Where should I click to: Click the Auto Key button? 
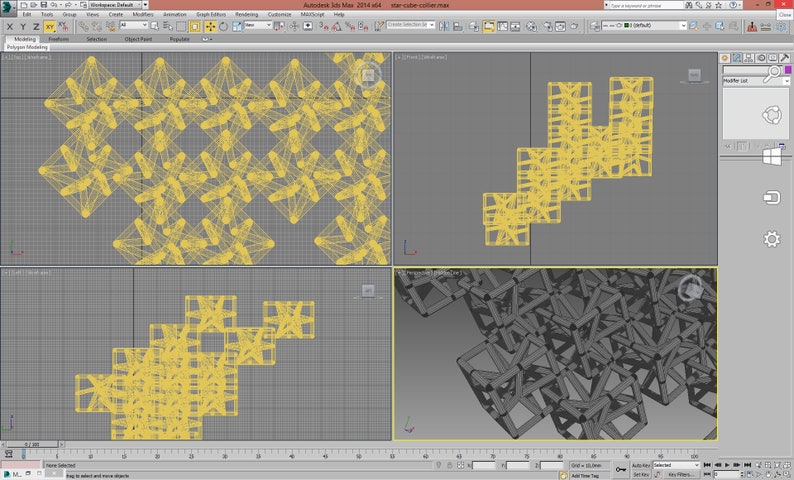click(x=641, y=465)
